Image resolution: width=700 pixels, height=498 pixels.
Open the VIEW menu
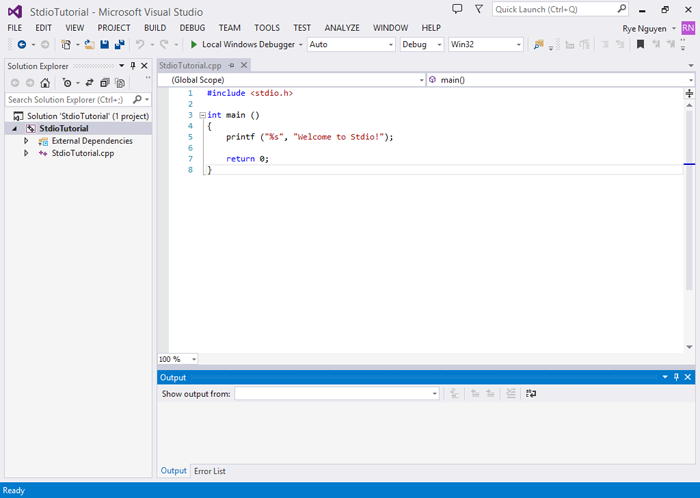point(75,28)
